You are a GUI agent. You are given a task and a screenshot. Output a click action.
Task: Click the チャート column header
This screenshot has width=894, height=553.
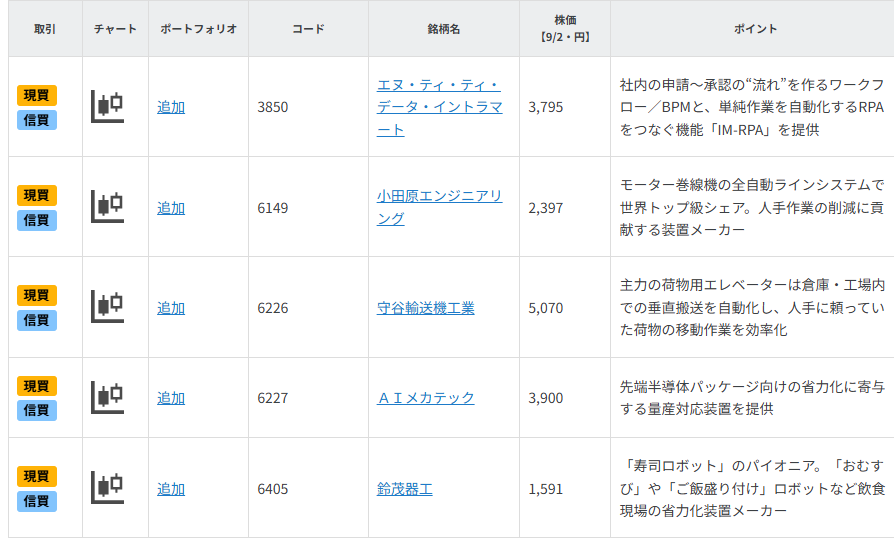click(x=115, y=29)
